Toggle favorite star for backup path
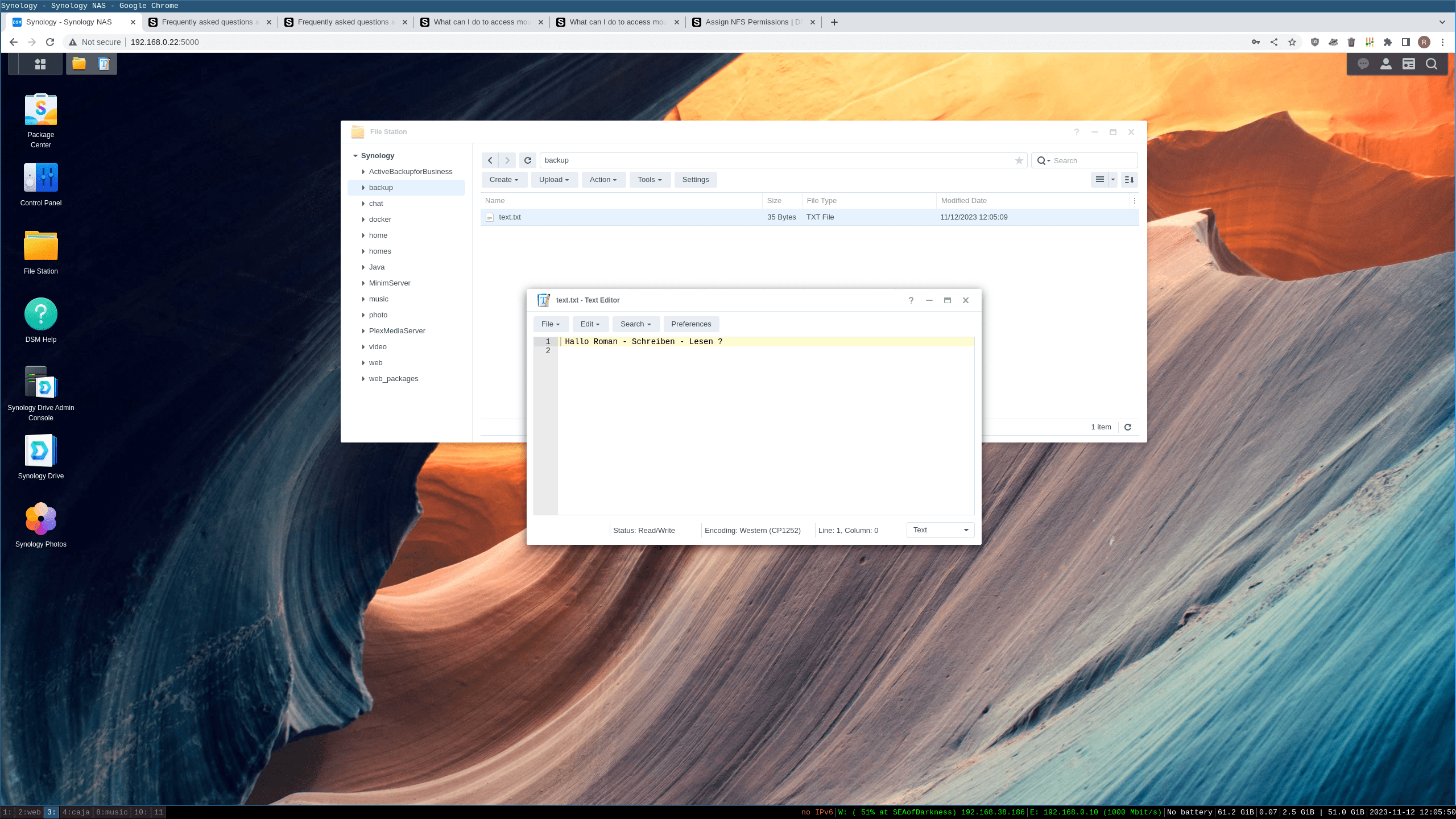Image resolution: width=1456 pixels, height=819 pixels. point(1019,161)
